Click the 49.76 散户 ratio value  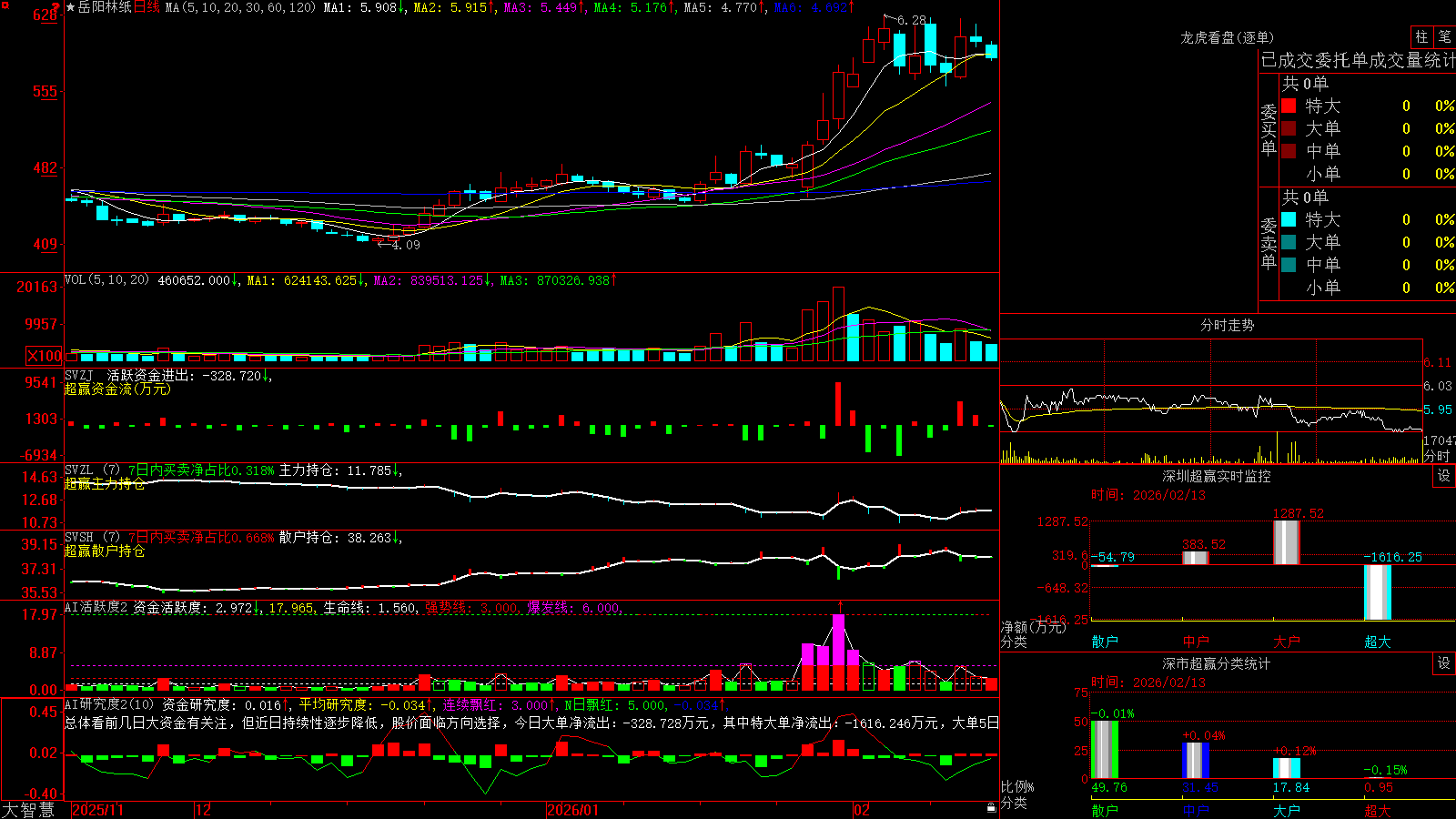point(1109,787)
